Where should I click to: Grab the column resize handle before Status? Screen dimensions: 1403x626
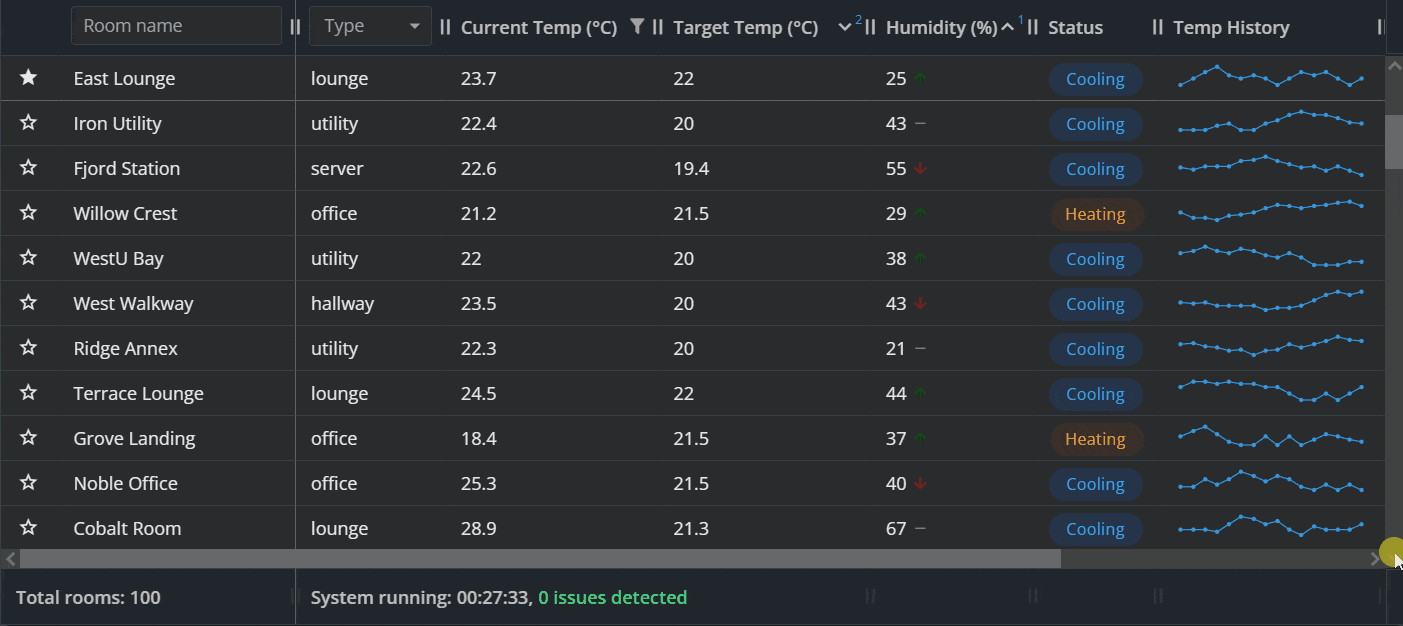[x=1033, y=28]
